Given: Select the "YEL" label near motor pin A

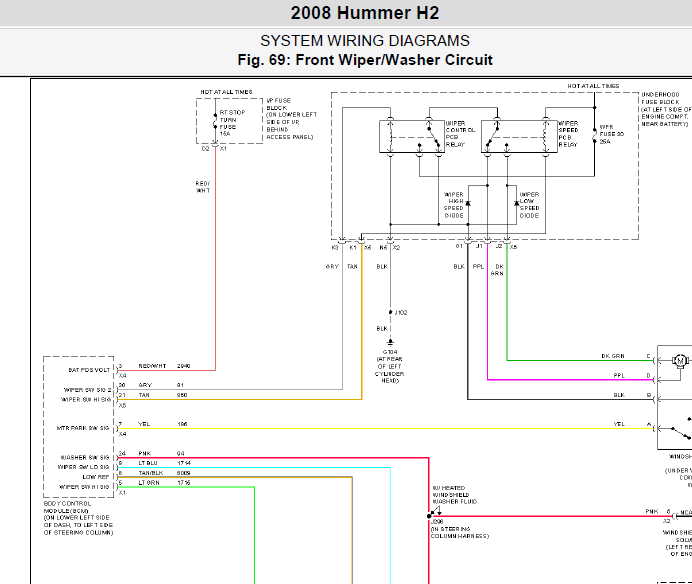Looking at the screenshot, I should (619, 424).
